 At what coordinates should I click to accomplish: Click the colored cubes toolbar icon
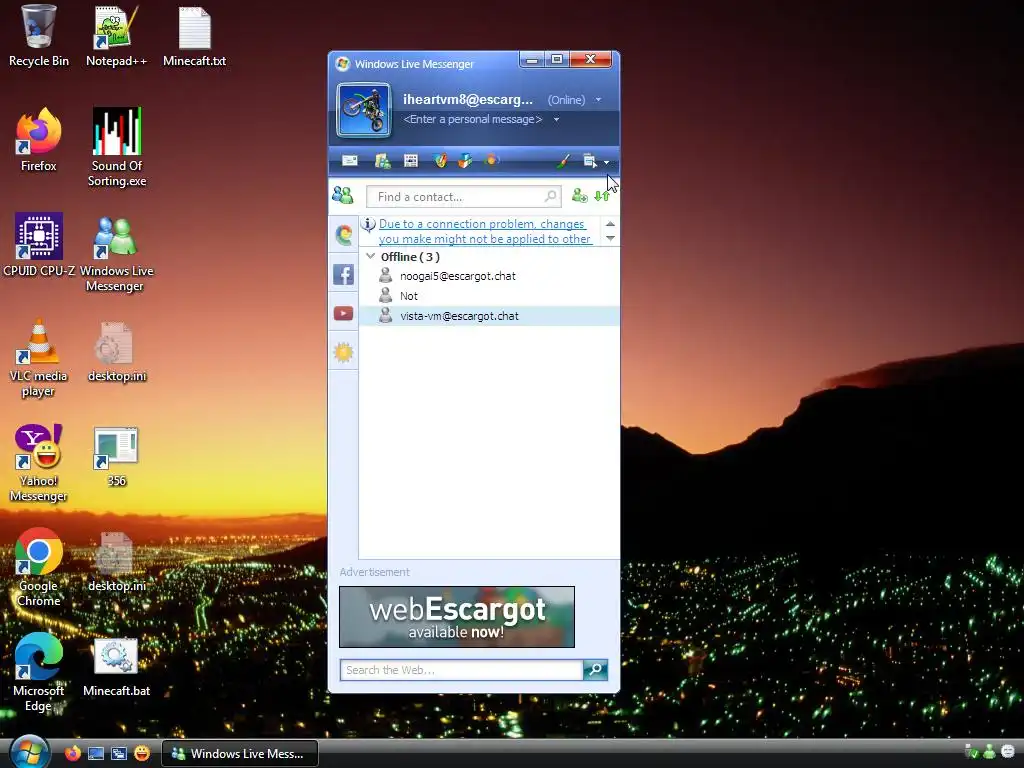(x=465, y=161)
